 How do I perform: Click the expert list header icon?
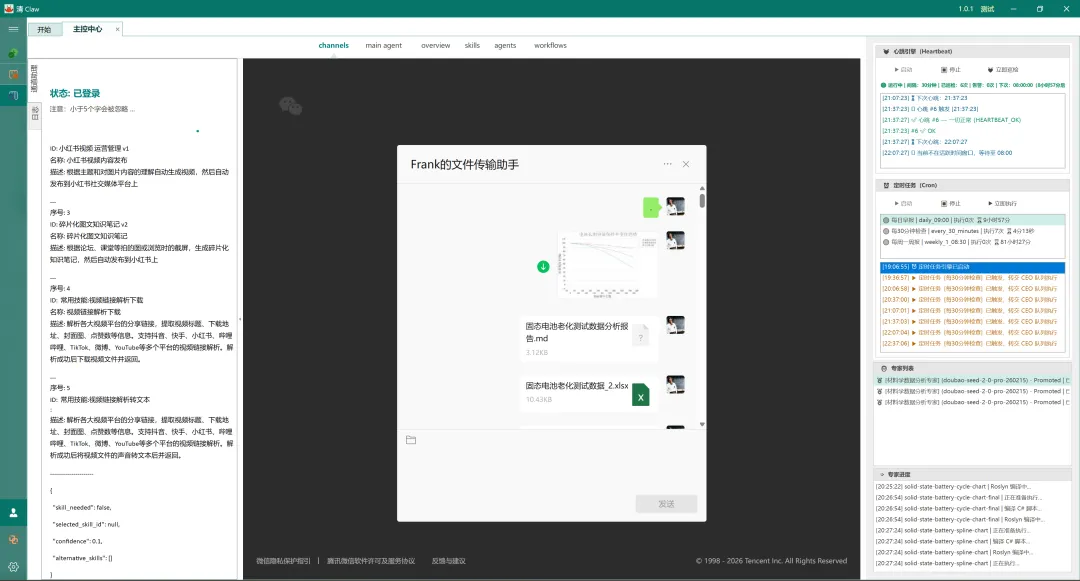(884, 368)
